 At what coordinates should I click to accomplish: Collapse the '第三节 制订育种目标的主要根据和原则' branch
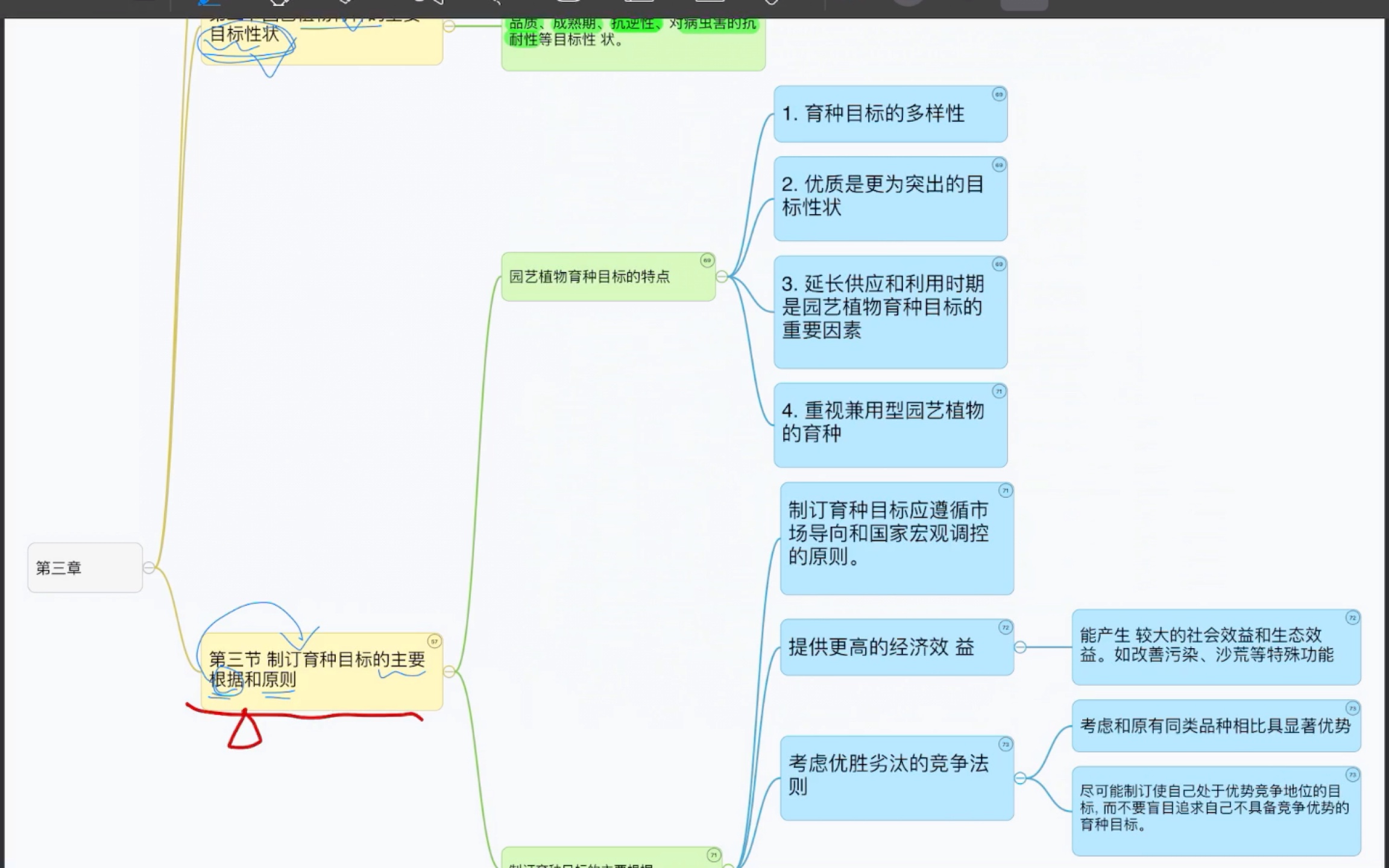pos(449,671)
